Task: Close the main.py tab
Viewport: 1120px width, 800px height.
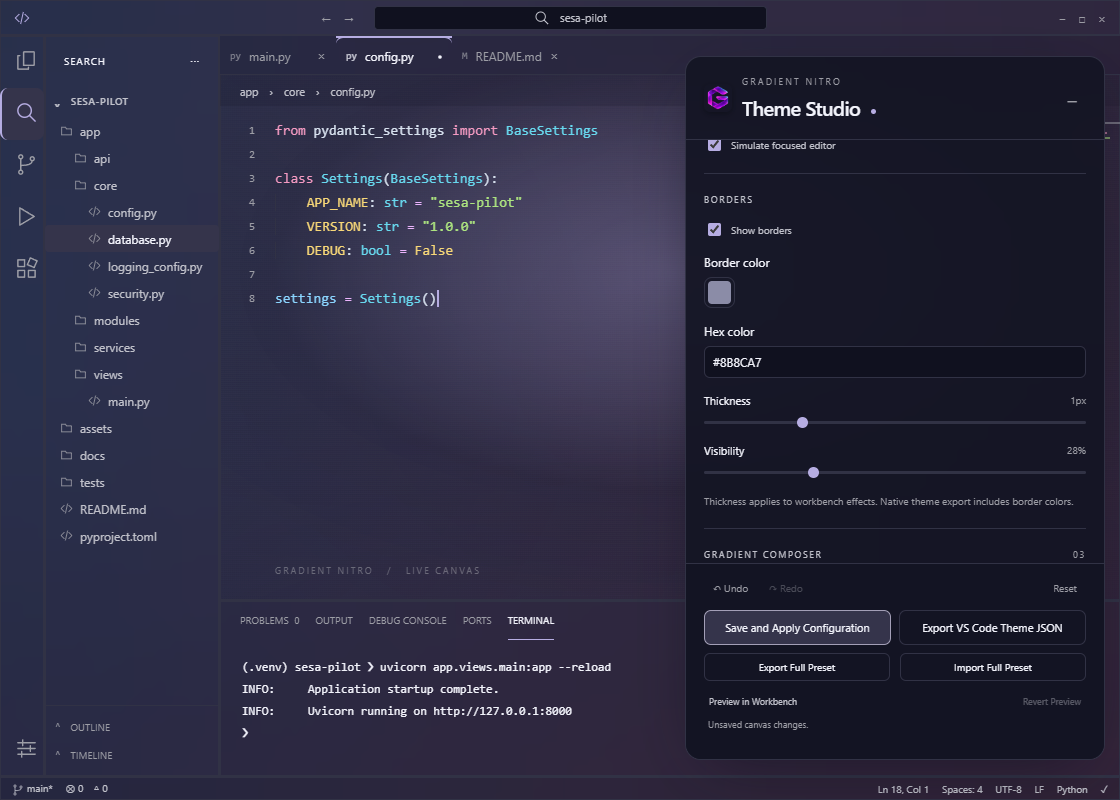Action: [321, 56]
